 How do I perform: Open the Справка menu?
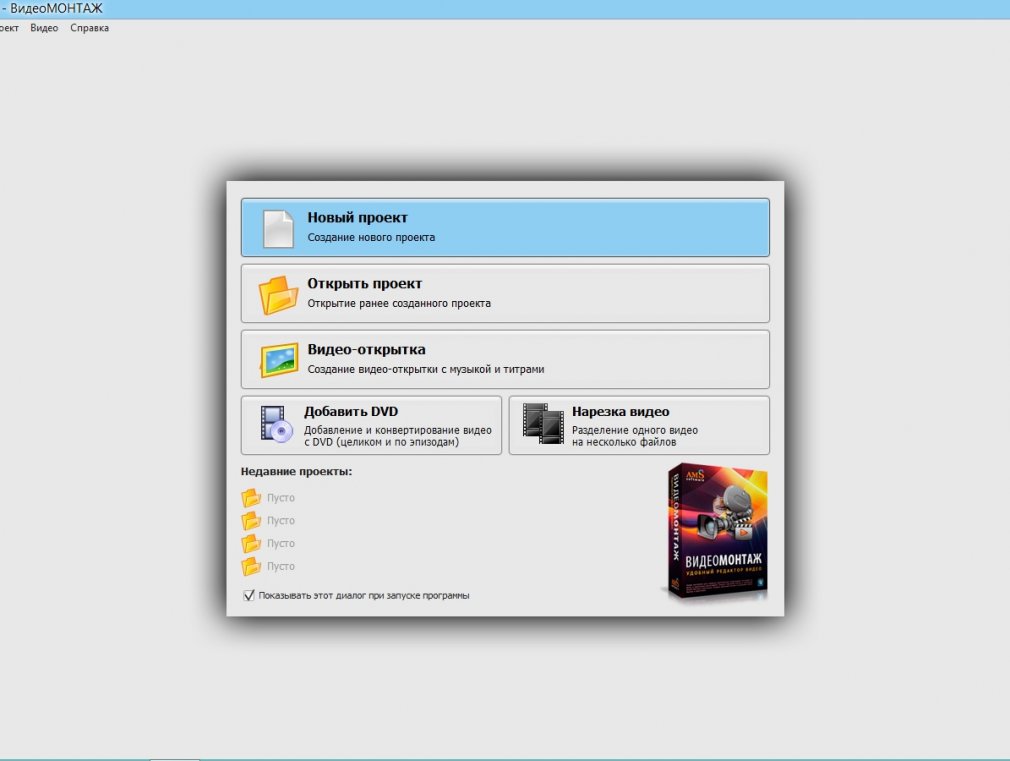90,28
